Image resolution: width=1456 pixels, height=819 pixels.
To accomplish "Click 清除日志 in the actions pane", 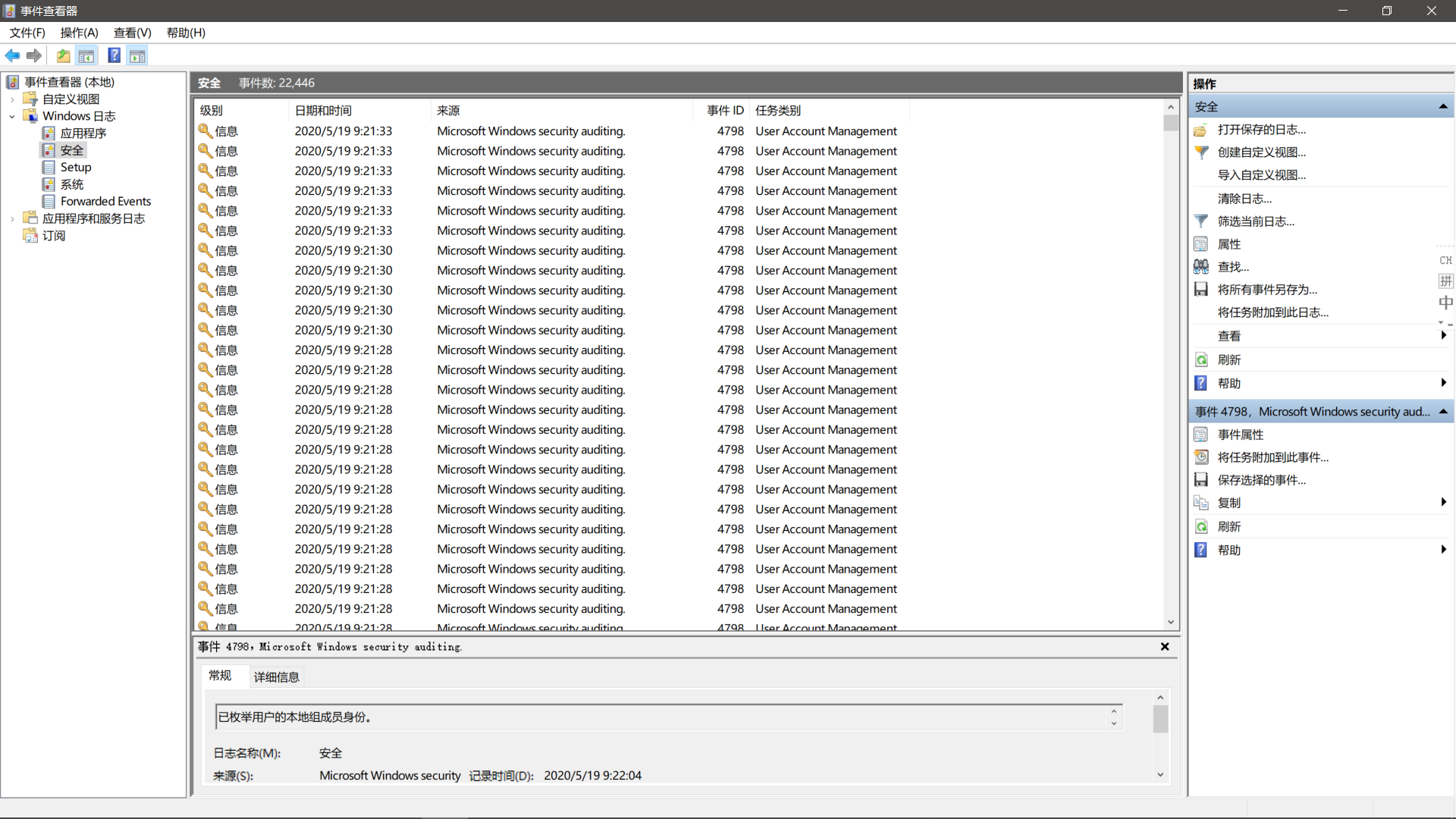I will (x=1244, y=198).
